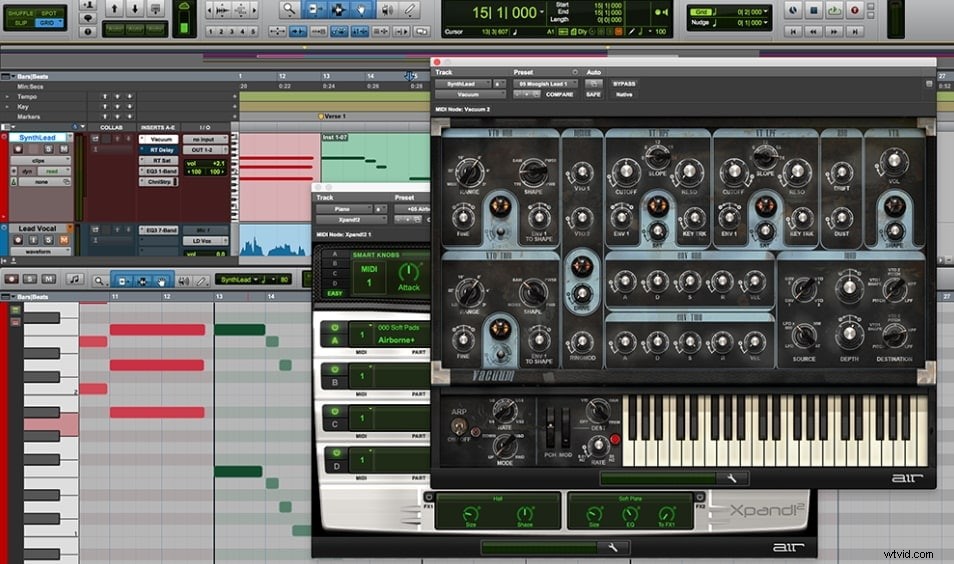This screenshot has height=564, width=954.
Task: Open the Vacuum insert plugin selector dropdown
Action: 470,94
